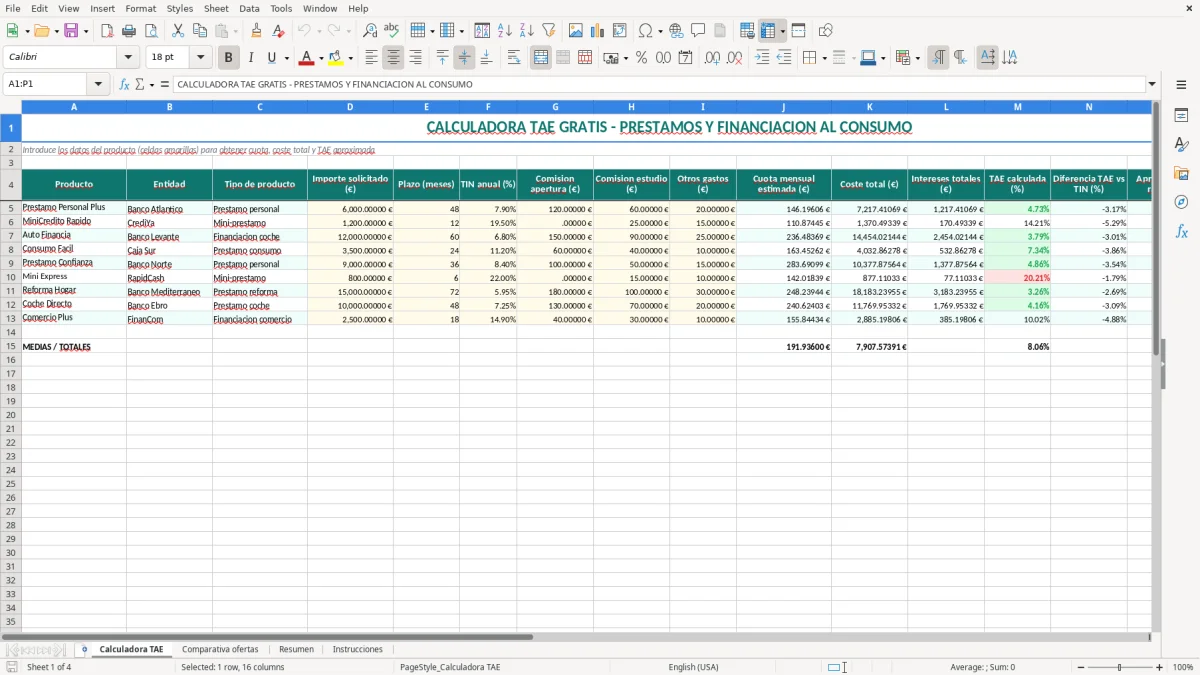This screenshot has width=1200, height=675.
Task: Toggle Align Left
Action: 372,58
